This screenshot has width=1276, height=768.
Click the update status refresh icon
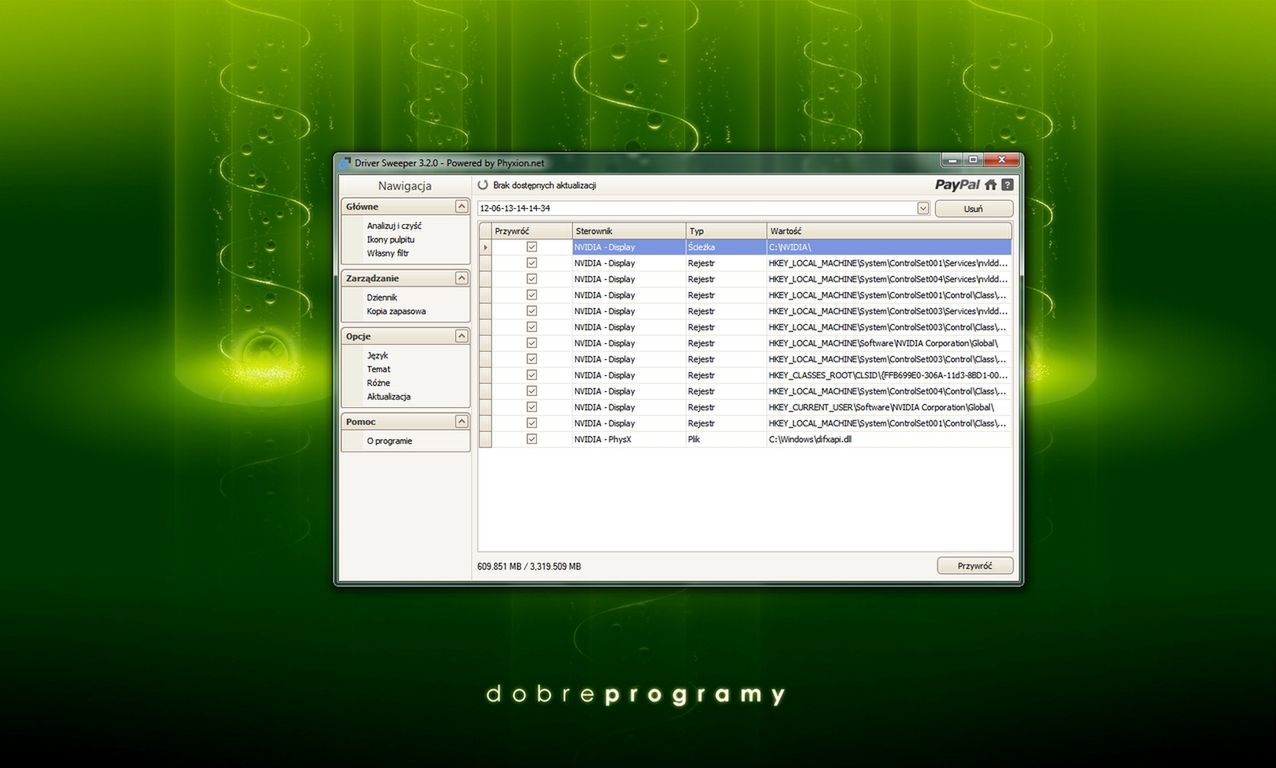coord(483,185)
